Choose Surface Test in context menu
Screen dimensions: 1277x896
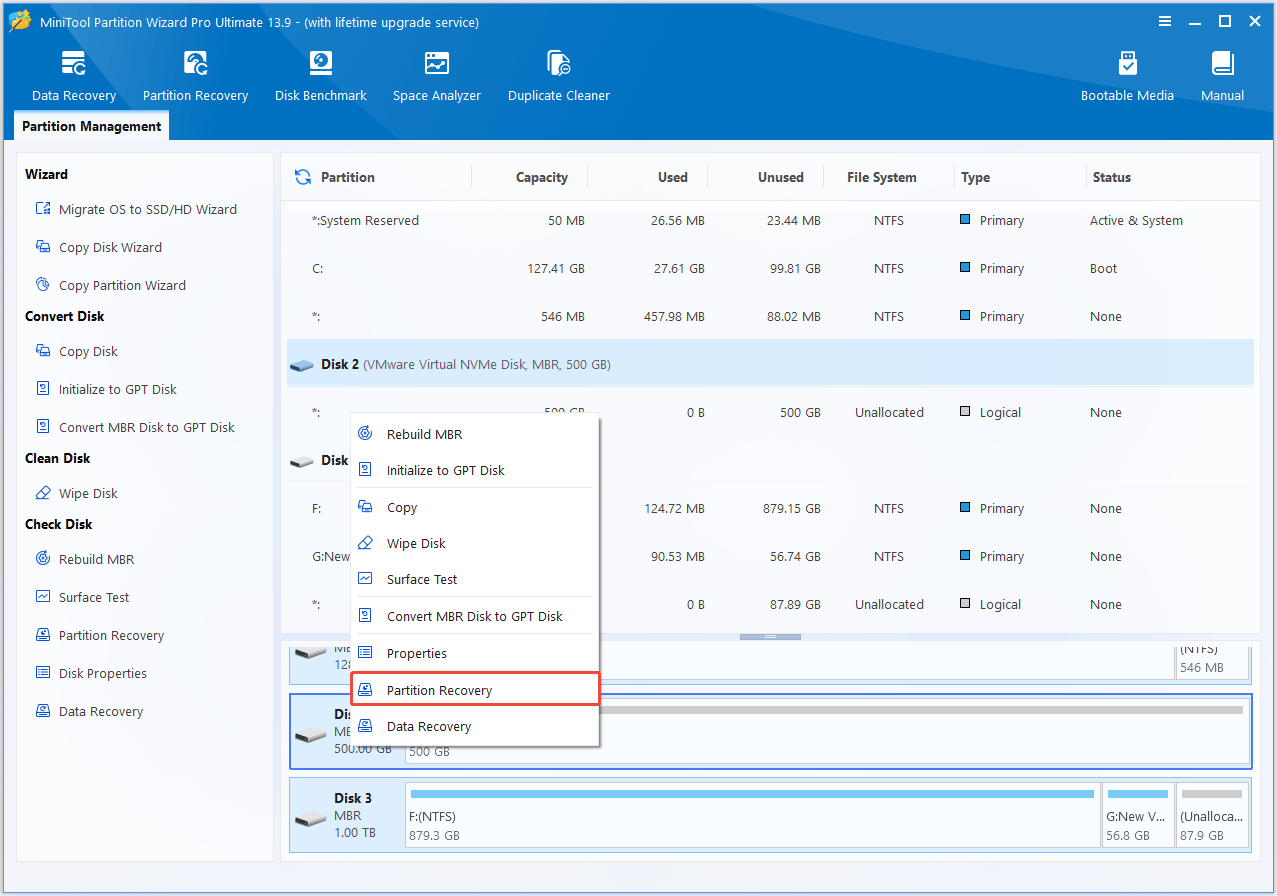point(475,579)
